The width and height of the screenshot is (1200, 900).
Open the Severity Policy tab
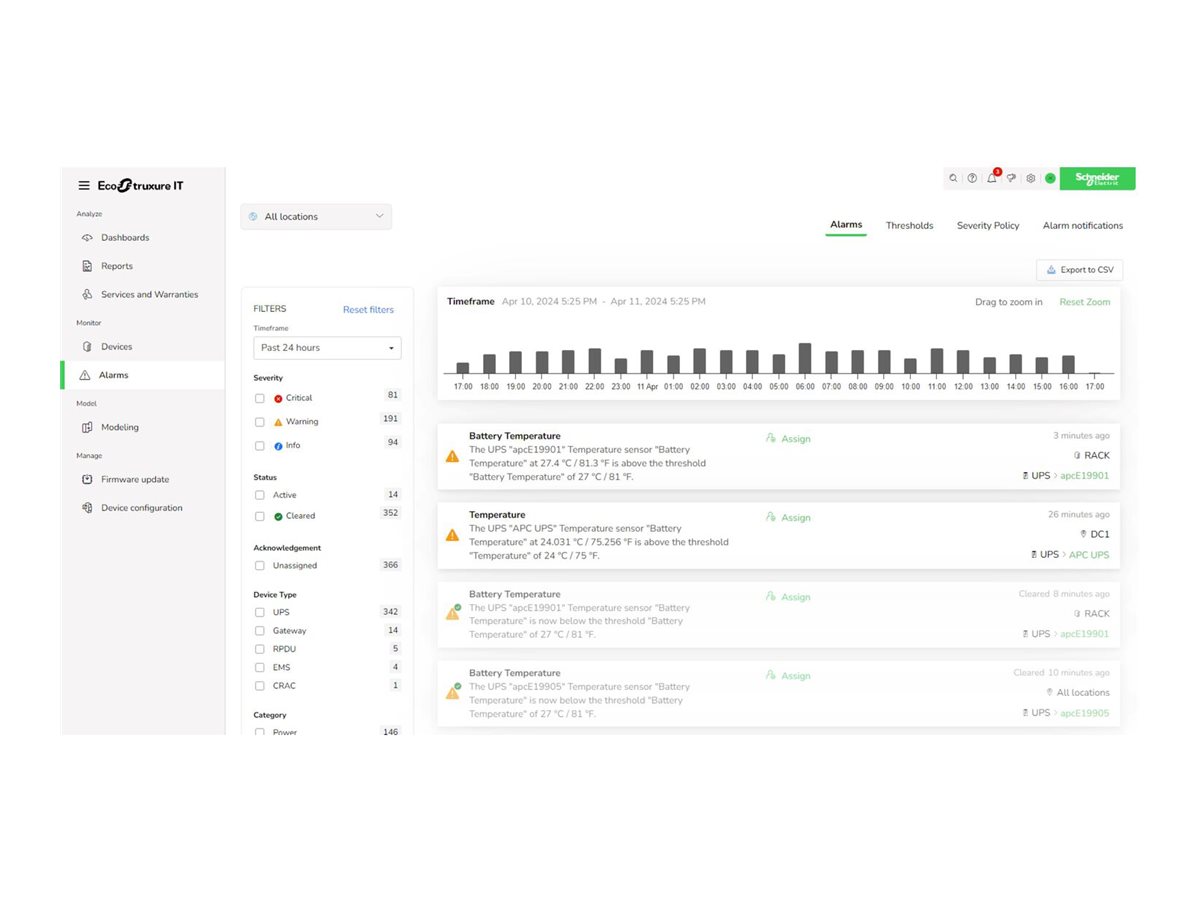pos(987,226)
